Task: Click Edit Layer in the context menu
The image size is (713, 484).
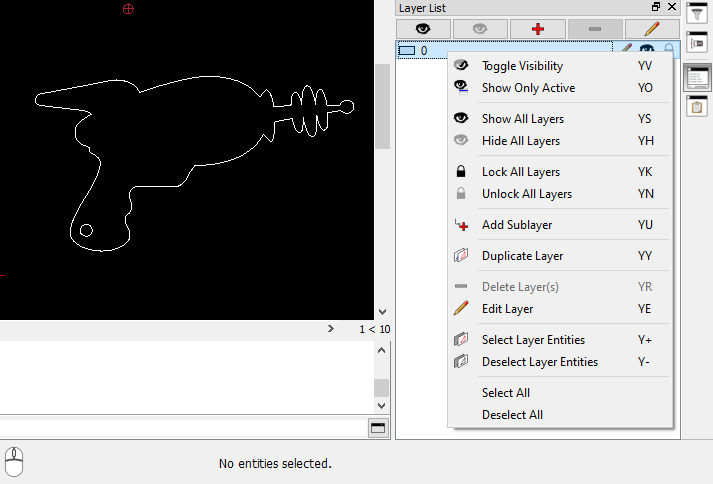Action: click(560, 309)
